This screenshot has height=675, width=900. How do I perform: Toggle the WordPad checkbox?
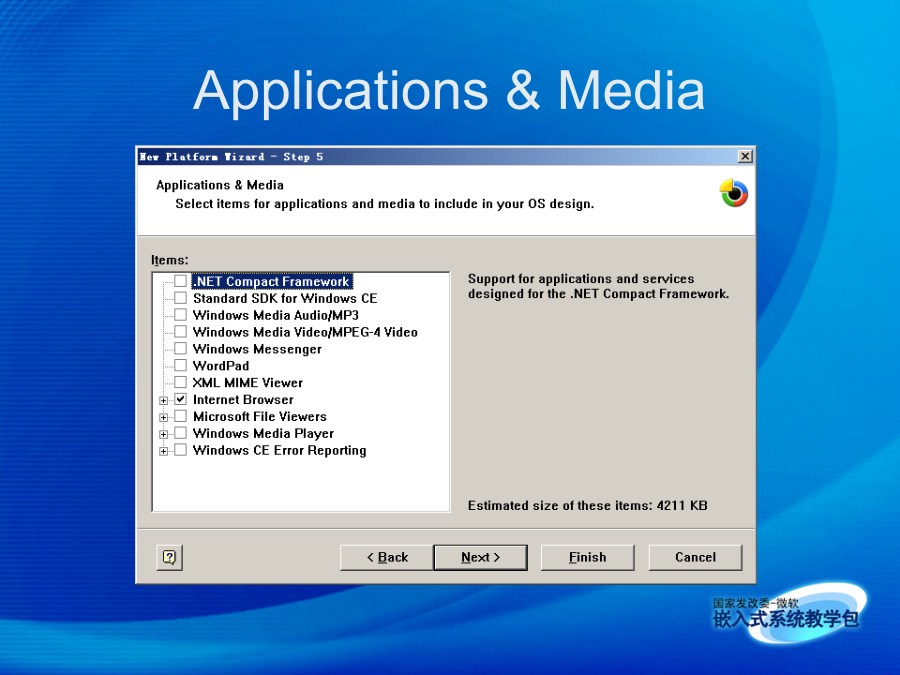click(x=180, y=366)
